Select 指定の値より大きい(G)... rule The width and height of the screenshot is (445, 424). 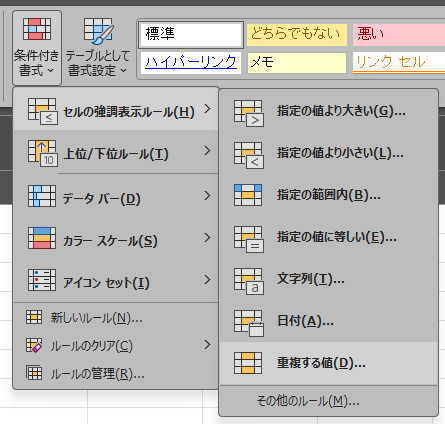[x=328, y=111]
